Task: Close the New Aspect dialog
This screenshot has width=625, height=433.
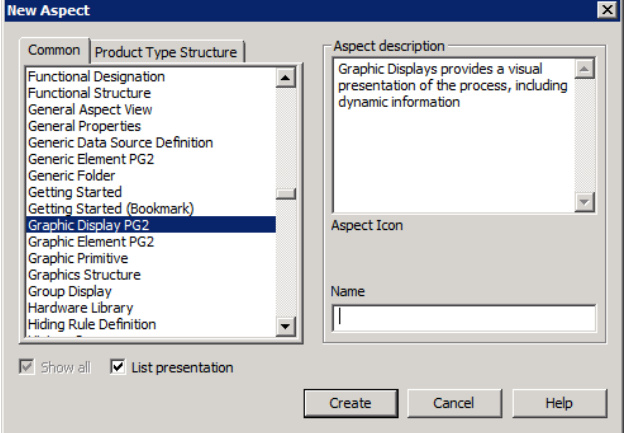Action: pos(606,10)
